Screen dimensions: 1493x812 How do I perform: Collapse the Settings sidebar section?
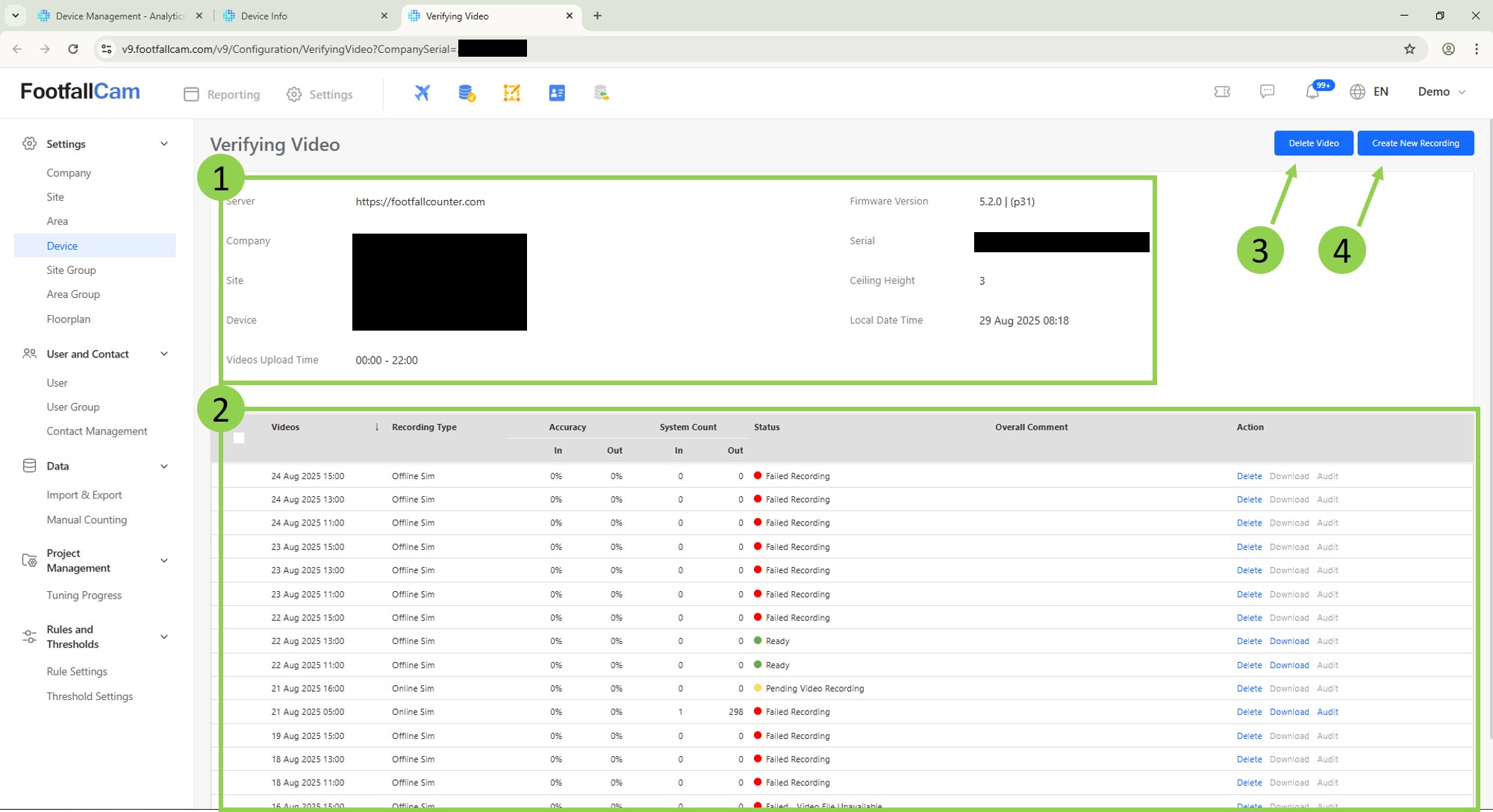[x=164, y=144]
